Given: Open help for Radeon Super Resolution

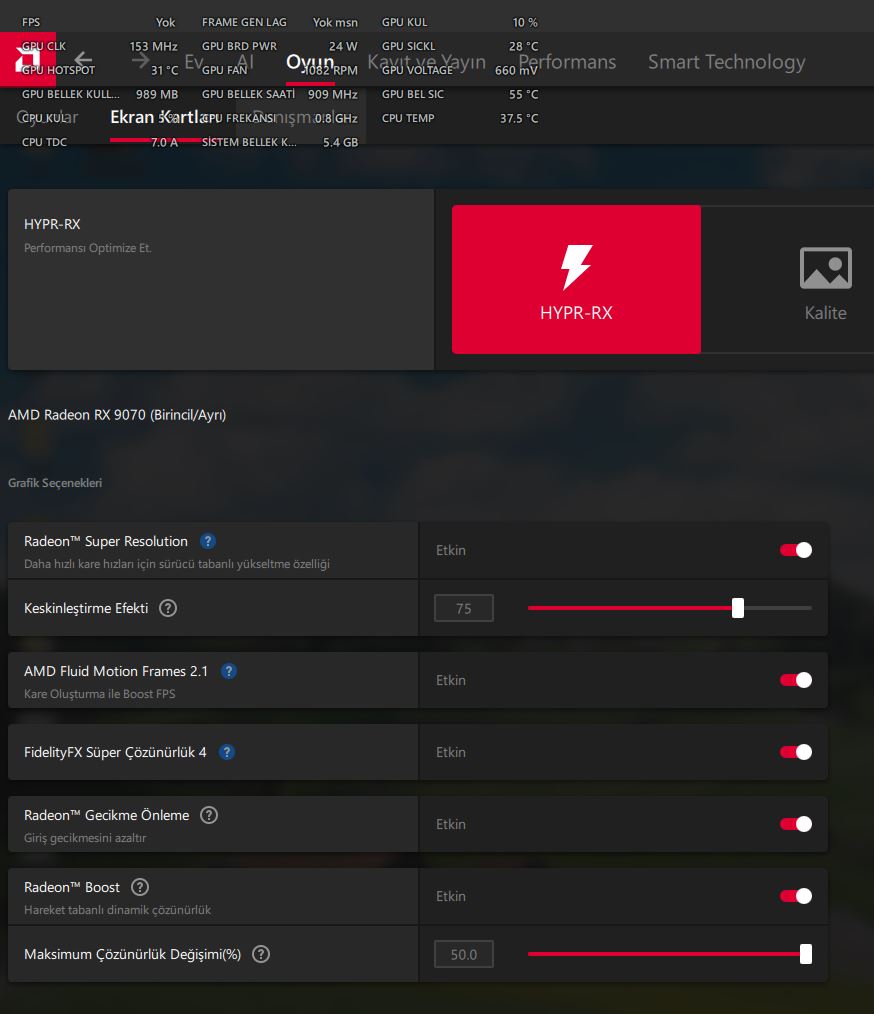Looking at the screenshot, I should point(208,541).
